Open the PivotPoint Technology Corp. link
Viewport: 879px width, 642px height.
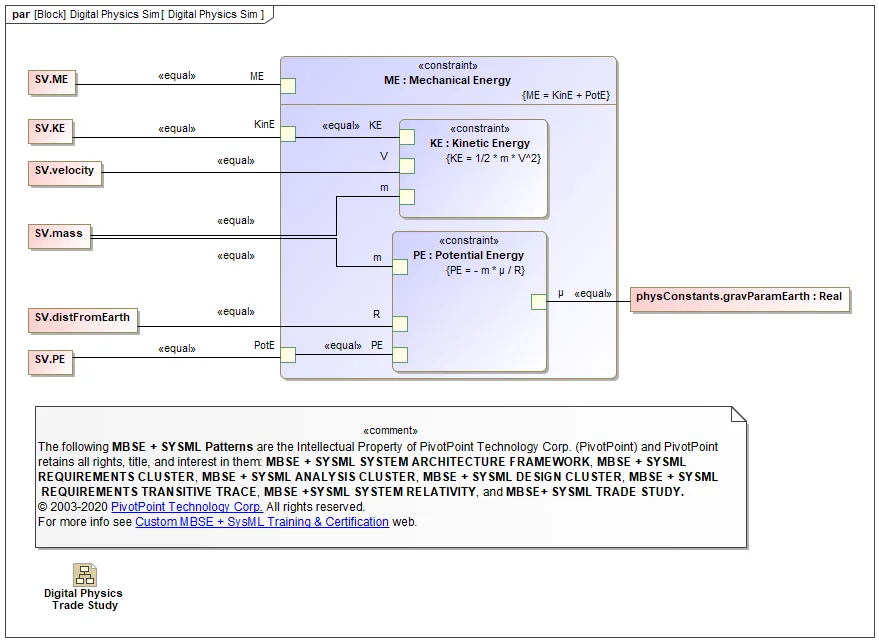[x=187, y=507]
